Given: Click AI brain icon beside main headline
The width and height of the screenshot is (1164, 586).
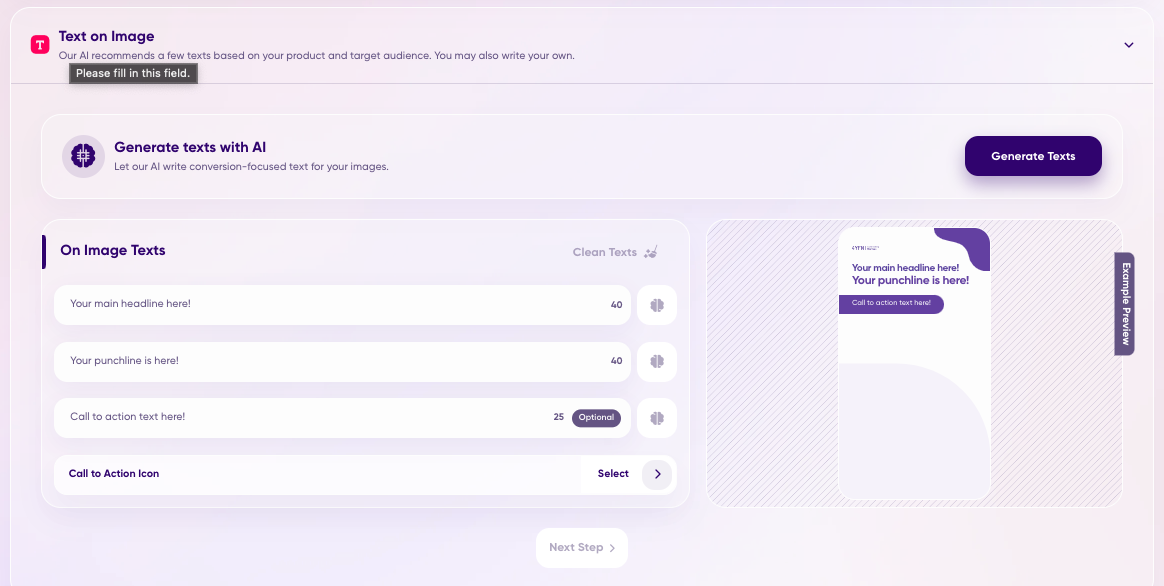Looking at the screenshot, I should coord(657,305).
